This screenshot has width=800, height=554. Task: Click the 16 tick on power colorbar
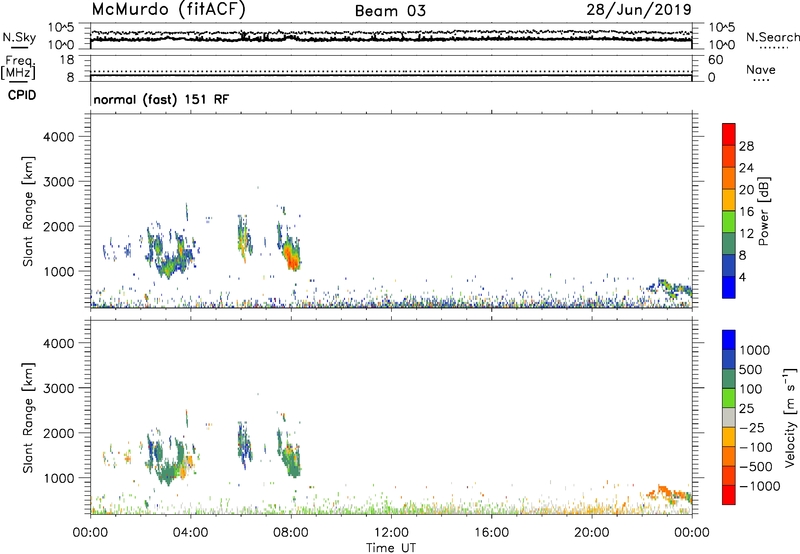(x=746, y=212)
